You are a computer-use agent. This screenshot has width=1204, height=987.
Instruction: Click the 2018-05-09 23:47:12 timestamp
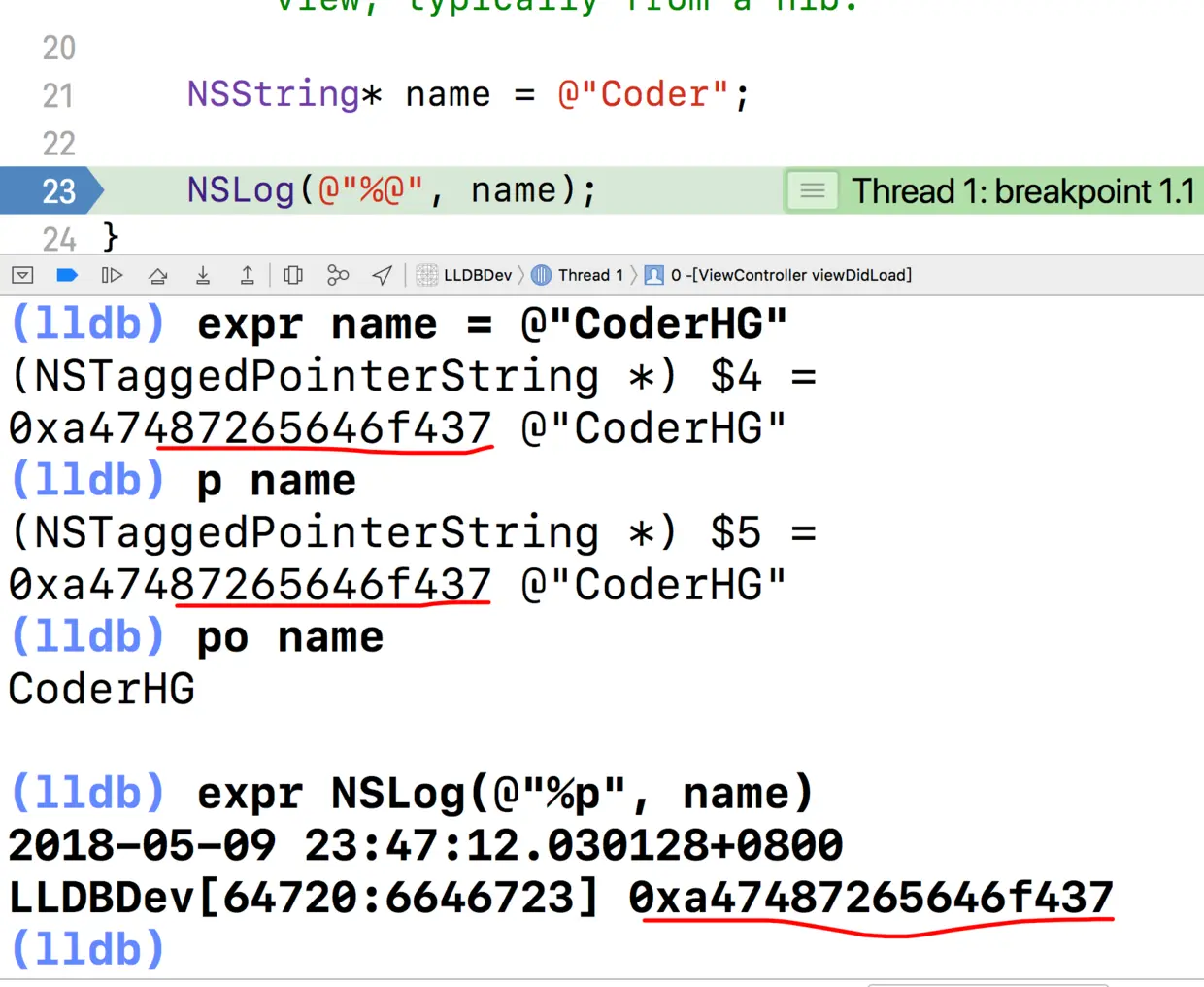pyautogui.click(x=425, y=845)
